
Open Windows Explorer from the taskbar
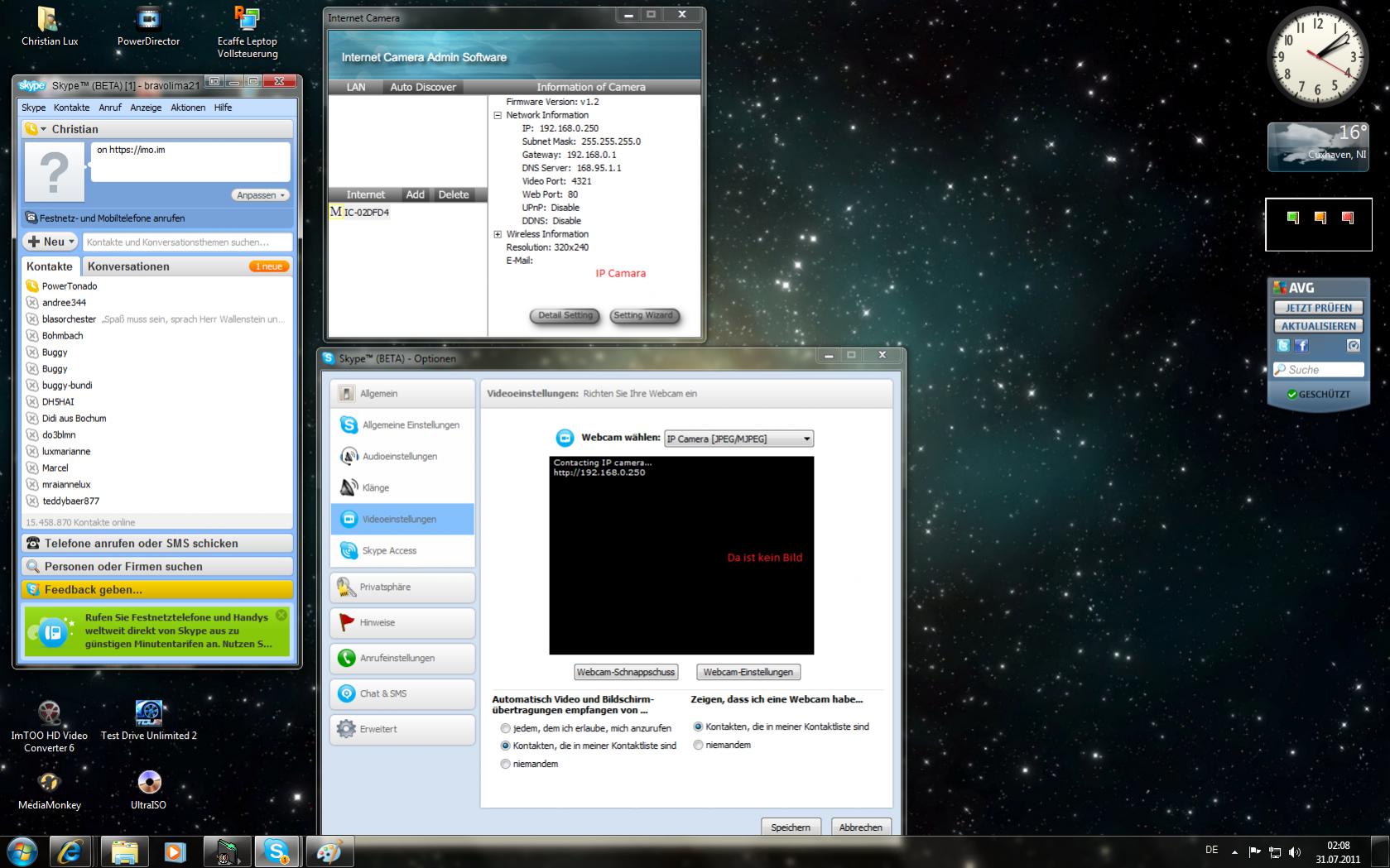[124, 851]
